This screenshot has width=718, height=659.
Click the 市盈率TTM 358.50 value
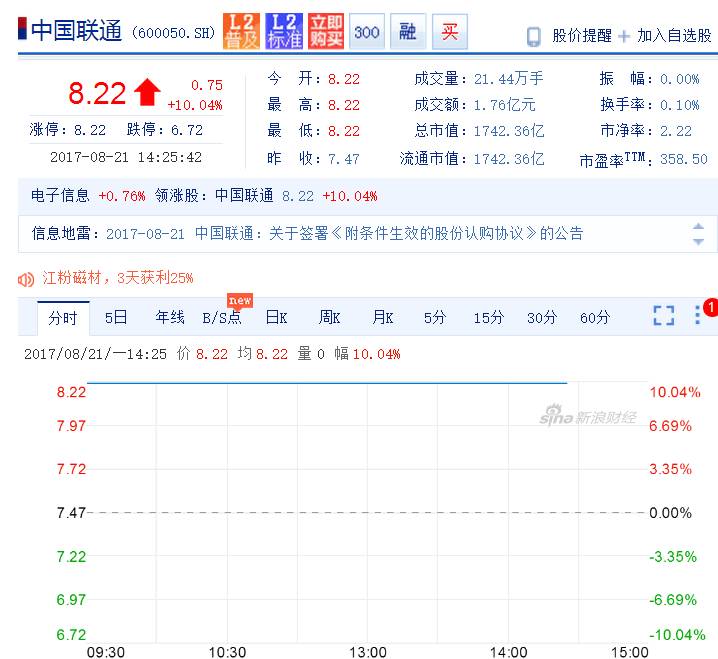tap(684, 159)
